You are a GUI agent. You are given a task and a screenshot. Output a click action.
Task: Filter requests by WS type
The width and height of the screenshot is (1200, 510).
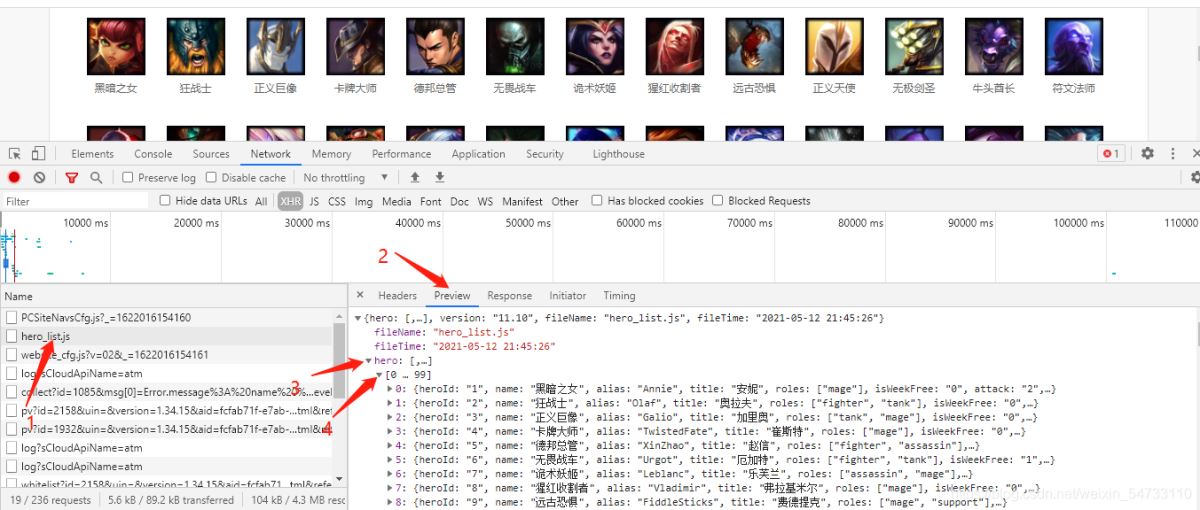(x=485, y=201)
